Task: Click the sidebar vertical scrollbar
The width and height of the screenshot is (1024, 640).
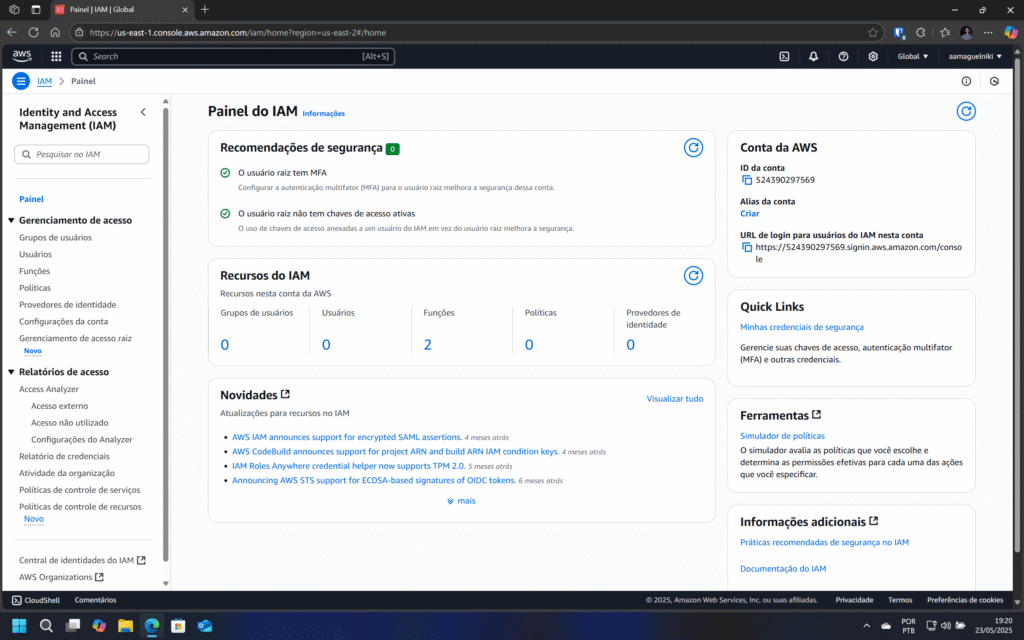Action: coord(165,333)
